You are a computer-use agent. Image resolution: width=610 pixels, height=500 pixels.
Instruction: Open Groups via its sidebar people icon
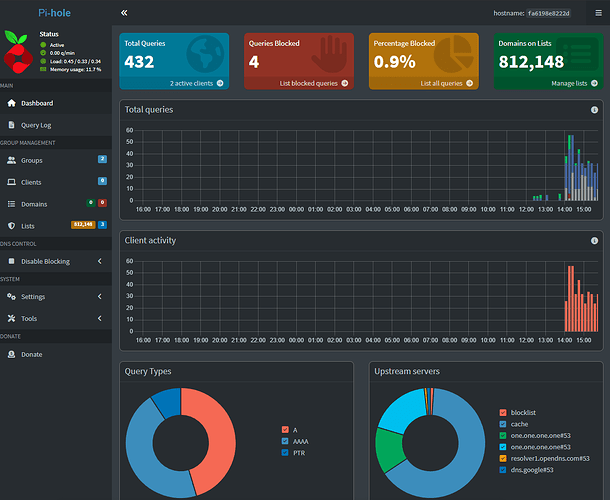tap(11, 160)
